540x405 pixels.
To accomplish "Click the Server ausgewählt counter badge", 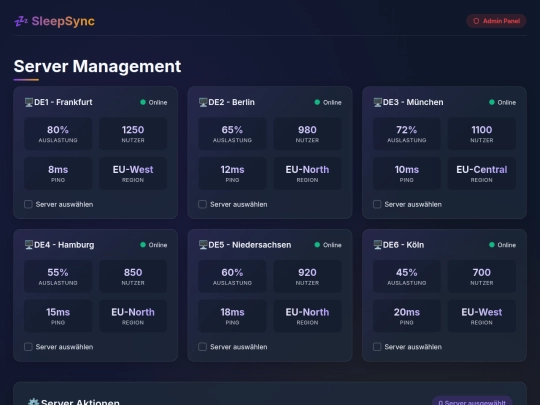I will tap(472, 402).
